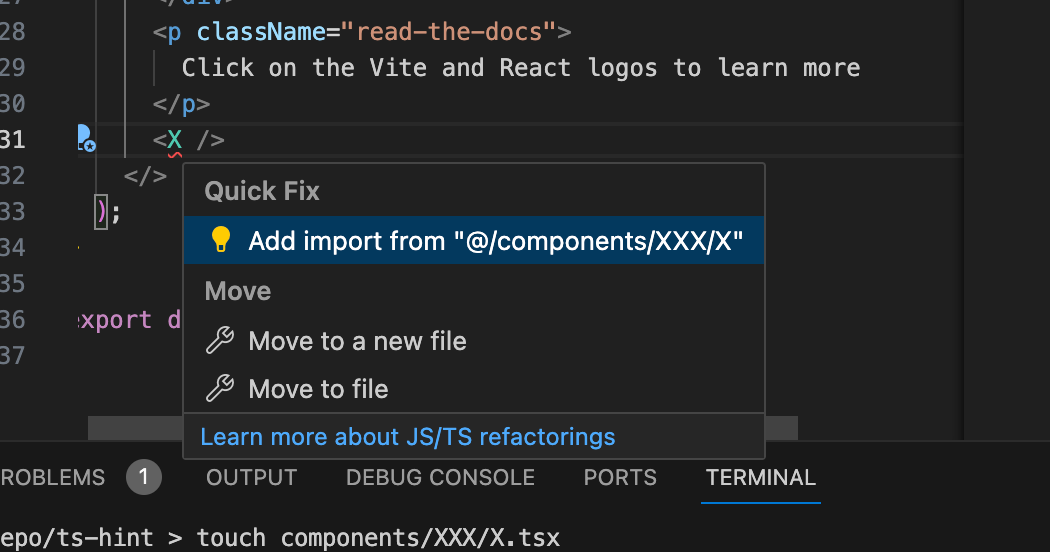Click the editor's horizontal scrollbar thumb
The image size is (1050, 552).
pyautogui.click(x=136, y=428)
